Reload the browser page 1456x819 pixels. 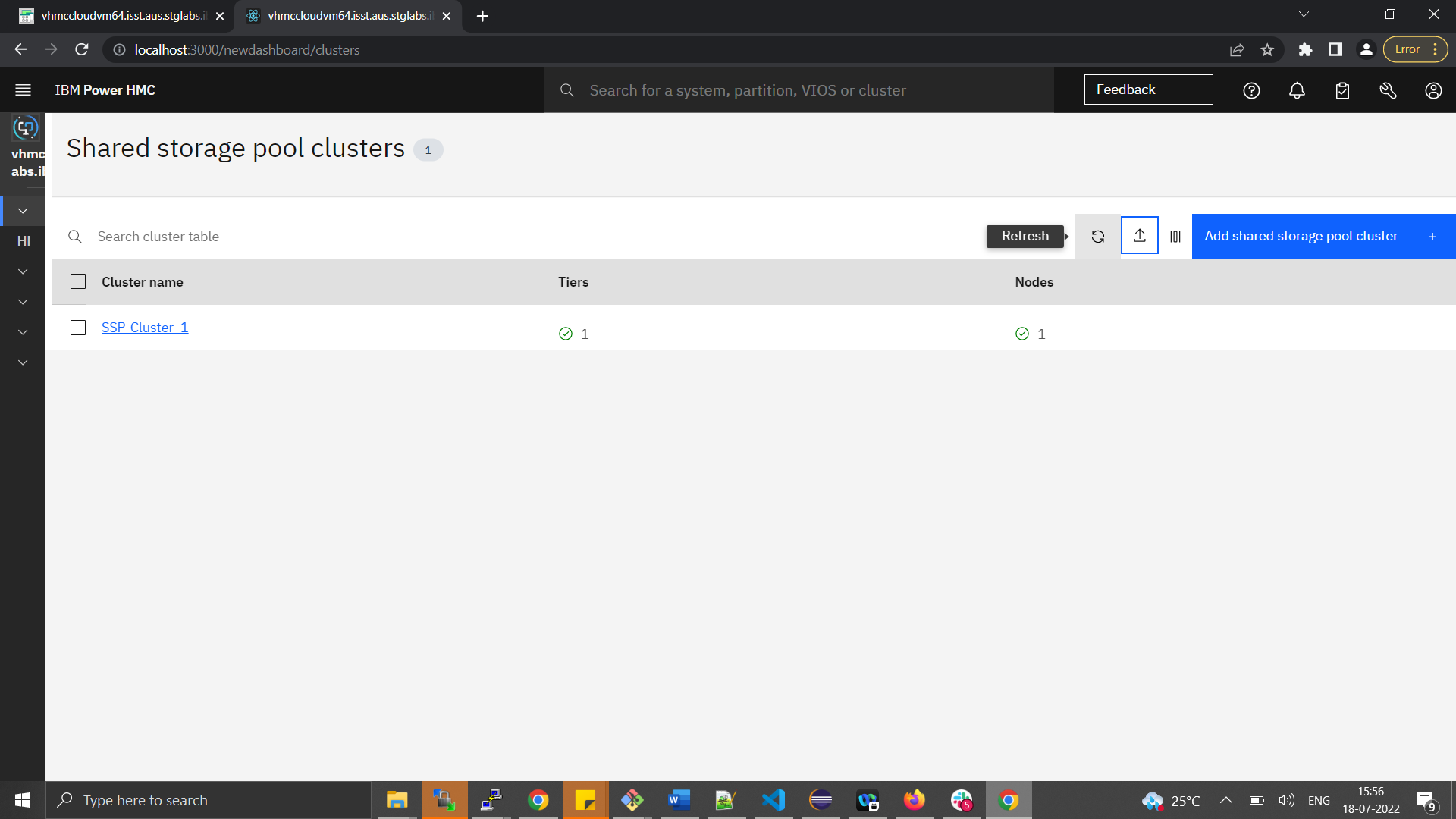tap(82, 49)
